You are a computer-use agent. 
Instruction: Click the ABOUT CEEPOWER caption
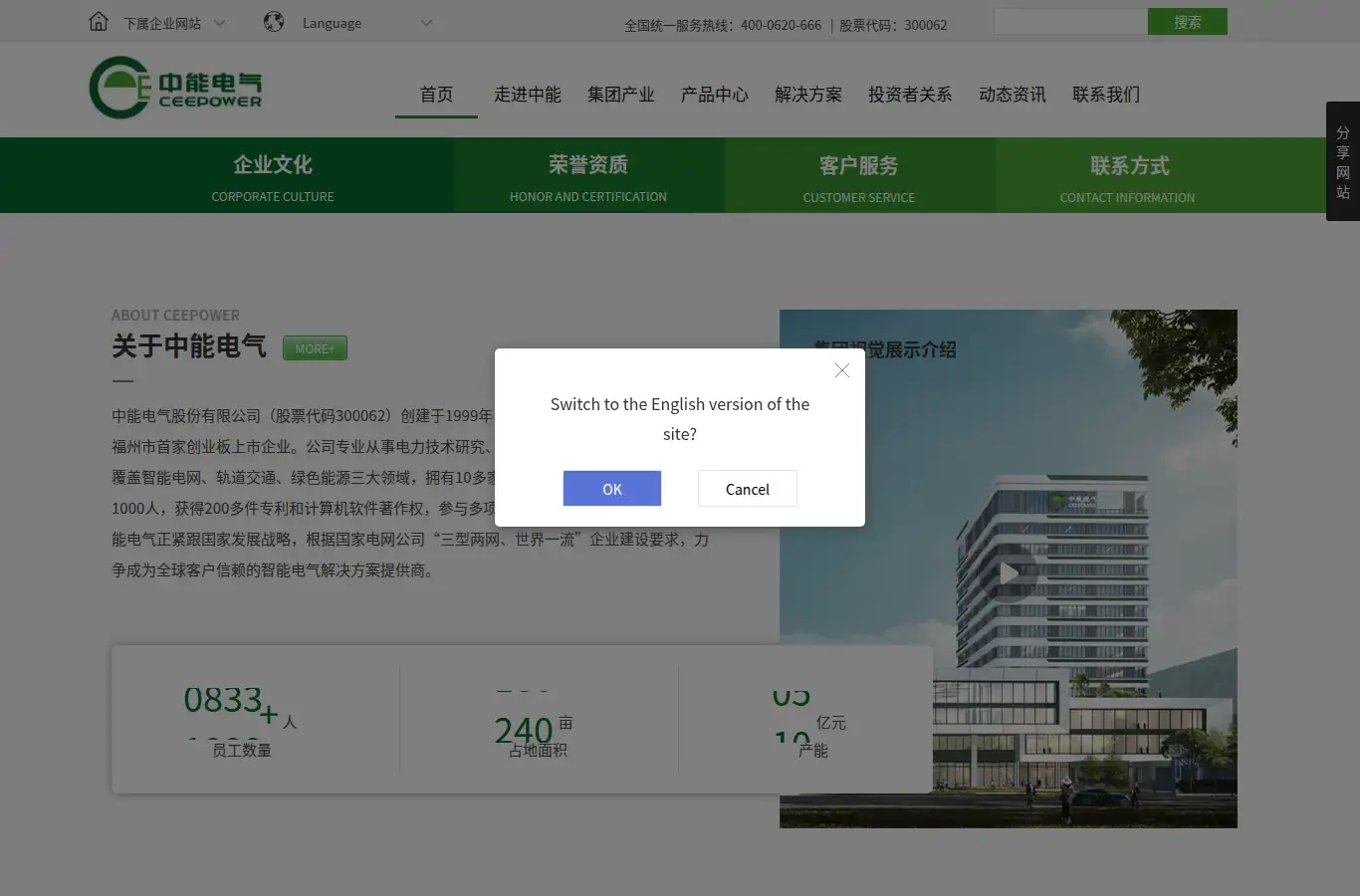coord(175,316)
